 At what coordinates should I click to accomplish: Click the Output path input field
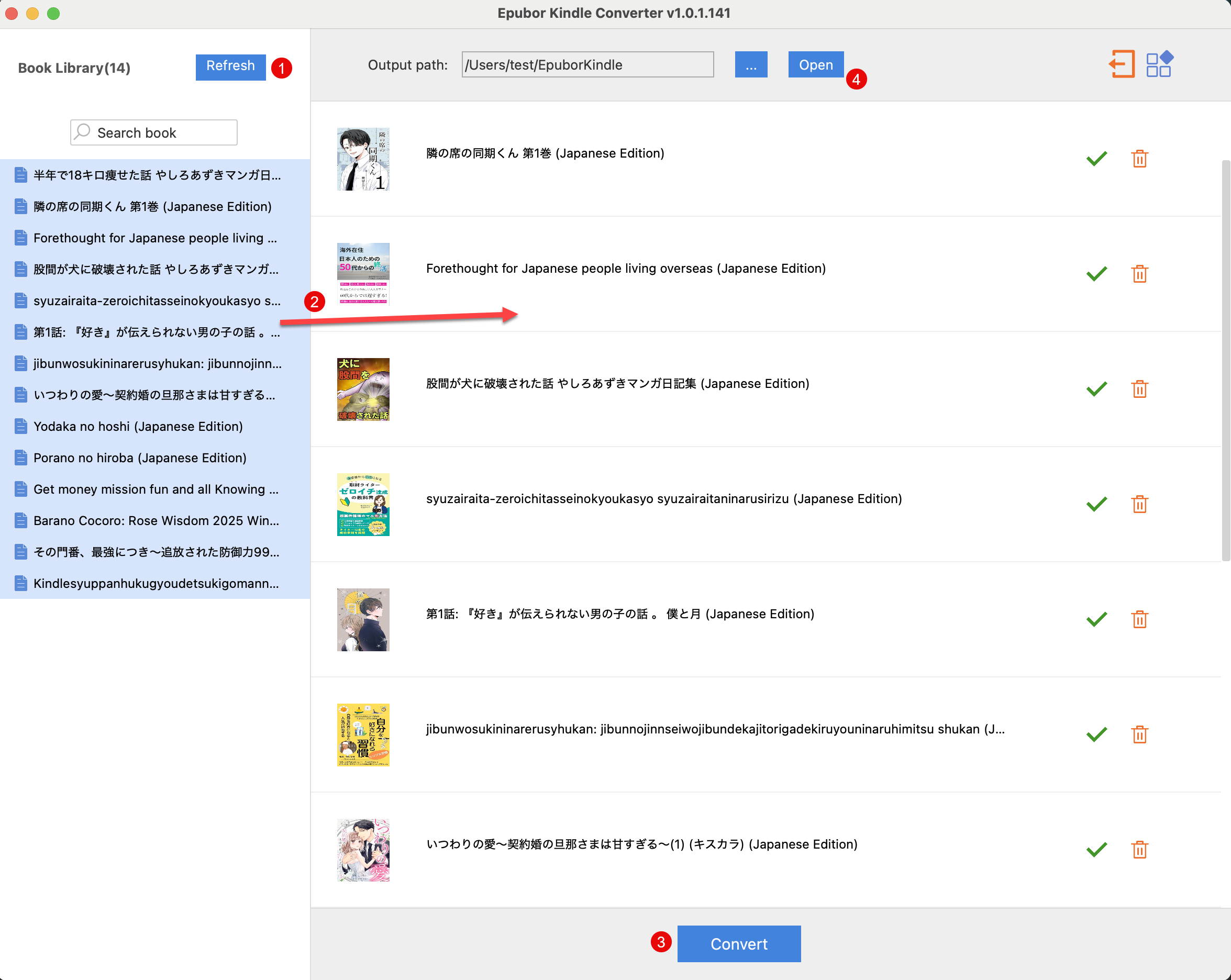587,64
